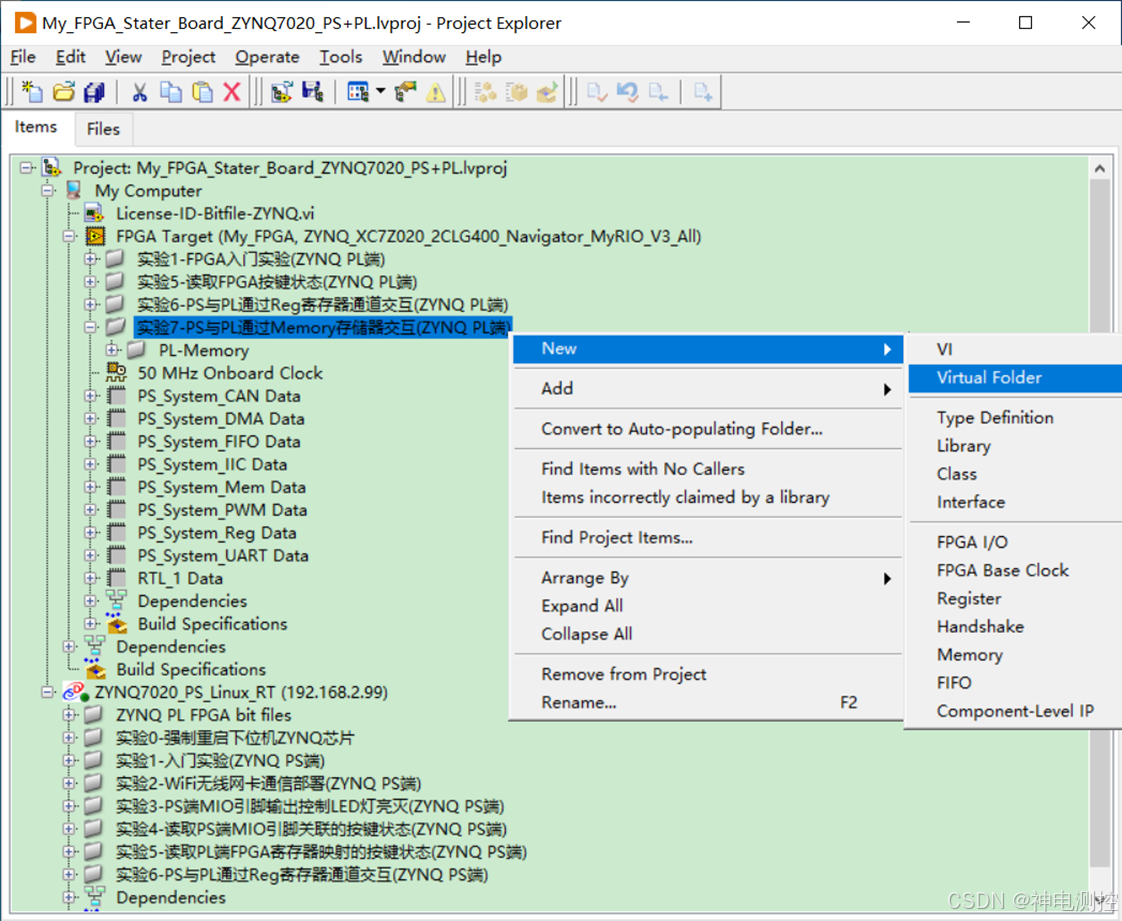Expand ZYNQ PL FPGA bit files folder
The height and width of the screenshot is (921, 1122).
69,715
